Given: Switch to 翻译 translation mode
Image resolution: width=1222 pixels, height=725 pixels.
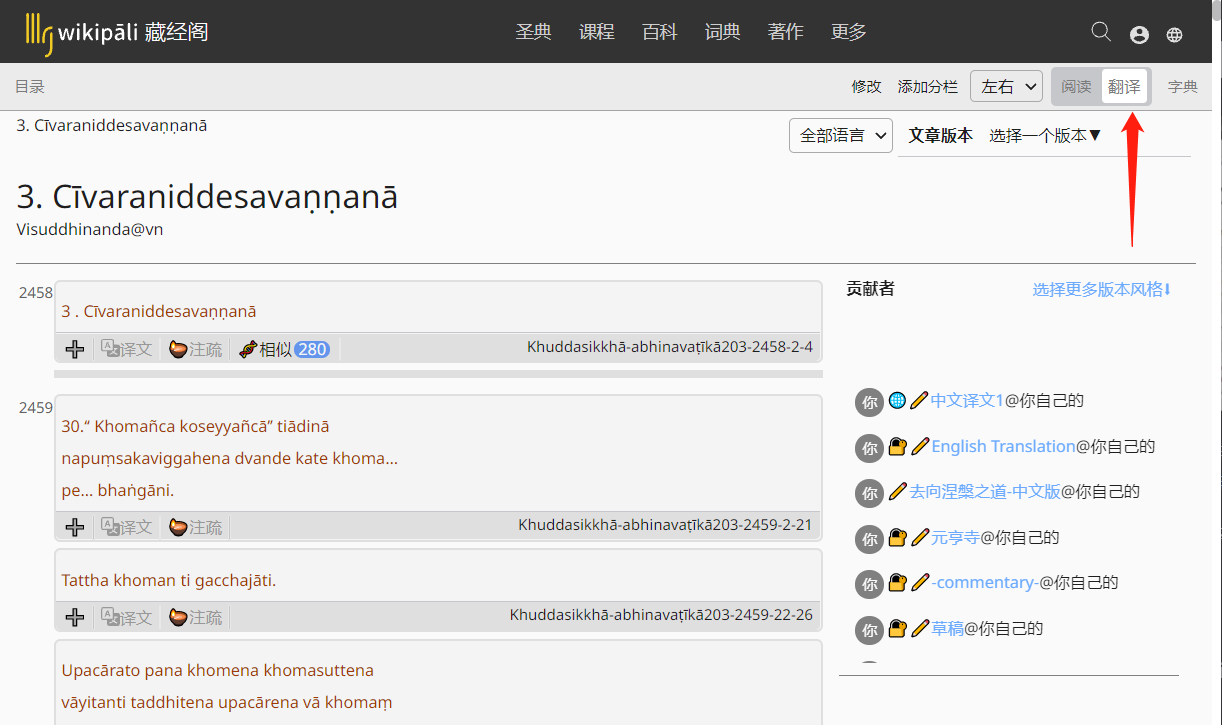Looking at the screenshot, I should pos(1125,87).
